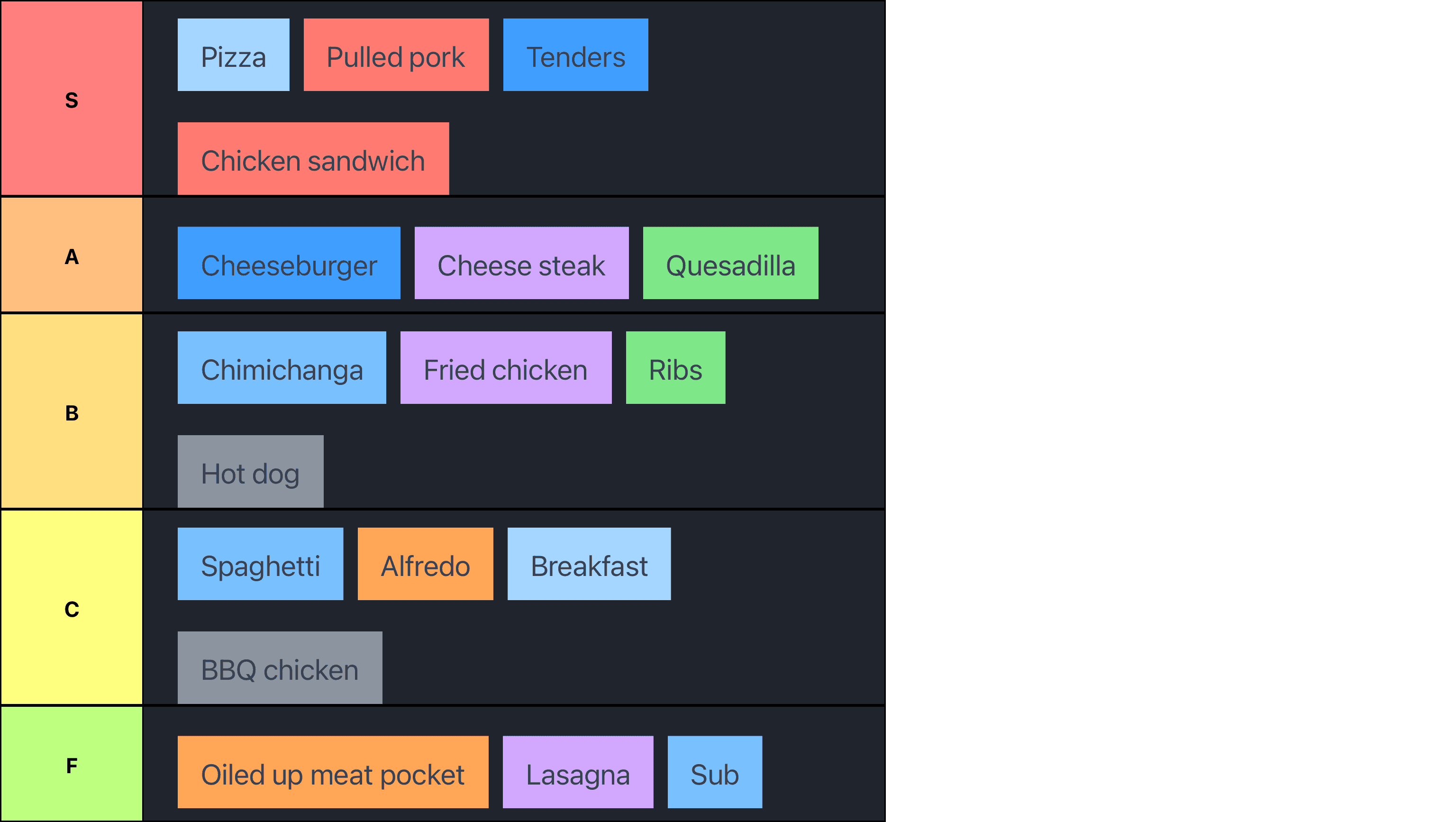Click the Fried chicken item
This screenshot has height=822, width=1456.
(505, 367)
